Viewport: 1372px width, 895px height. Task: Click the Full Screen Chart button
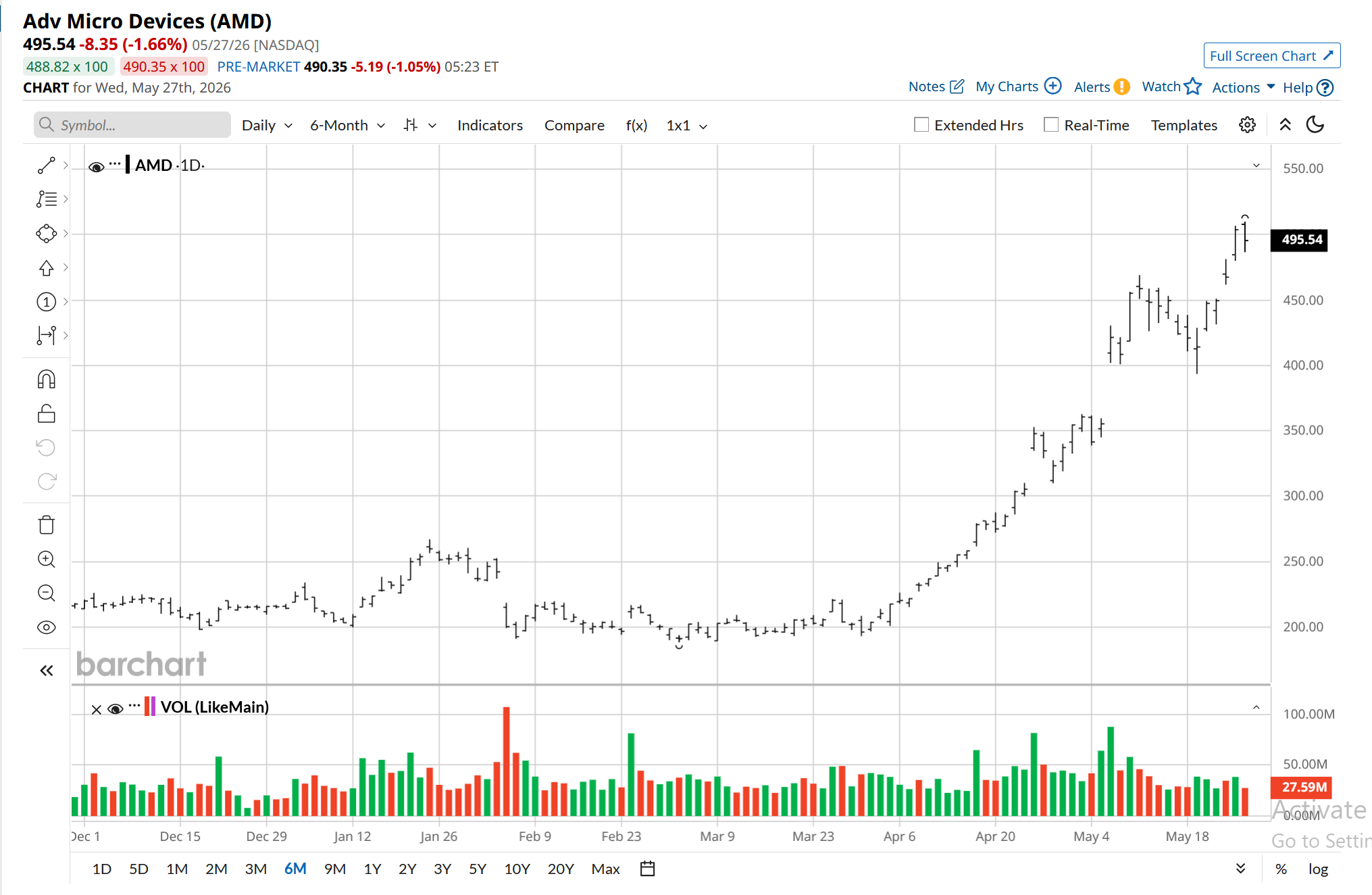(x=1271, y=56)
